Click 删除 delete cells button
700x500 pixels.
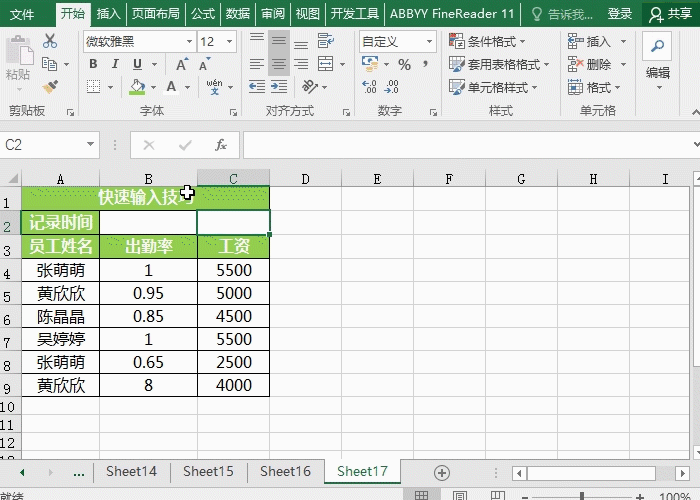coord(589,65)
